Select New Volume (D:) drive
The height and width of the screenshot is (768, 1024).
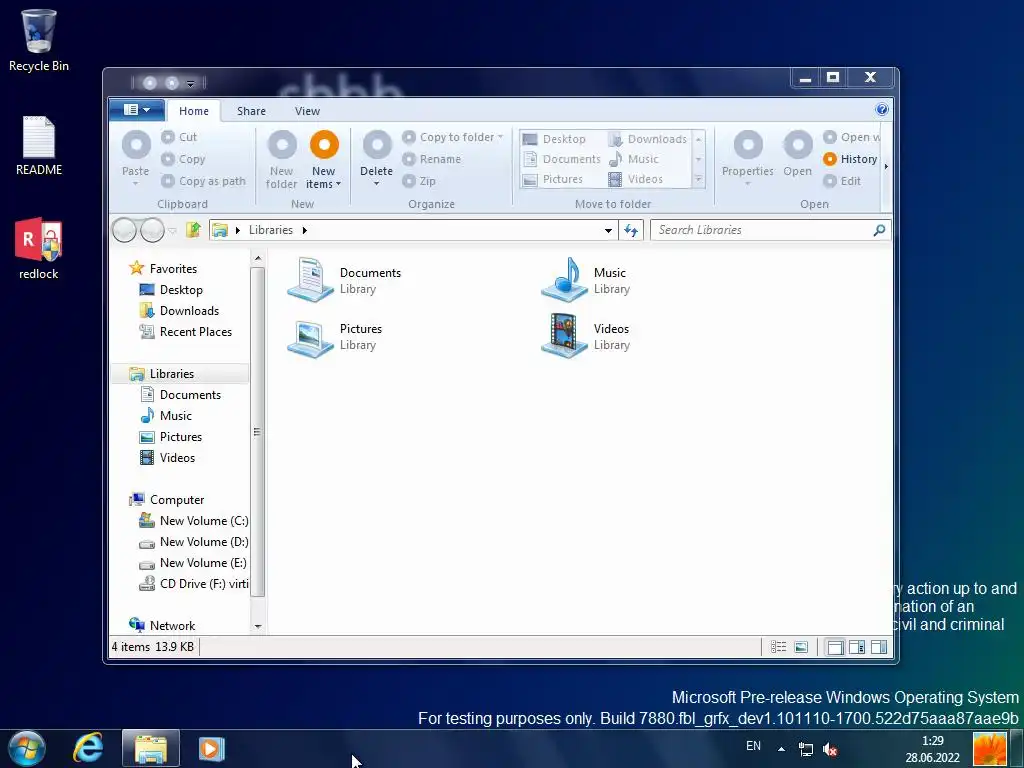pos(193,541)
